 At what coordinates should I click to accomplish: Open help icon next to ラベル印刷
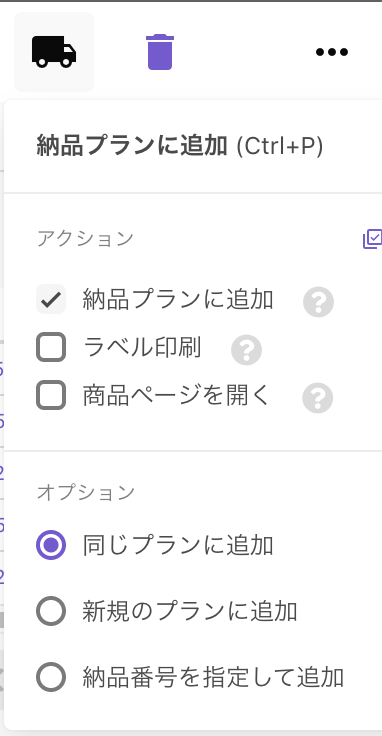246,350
